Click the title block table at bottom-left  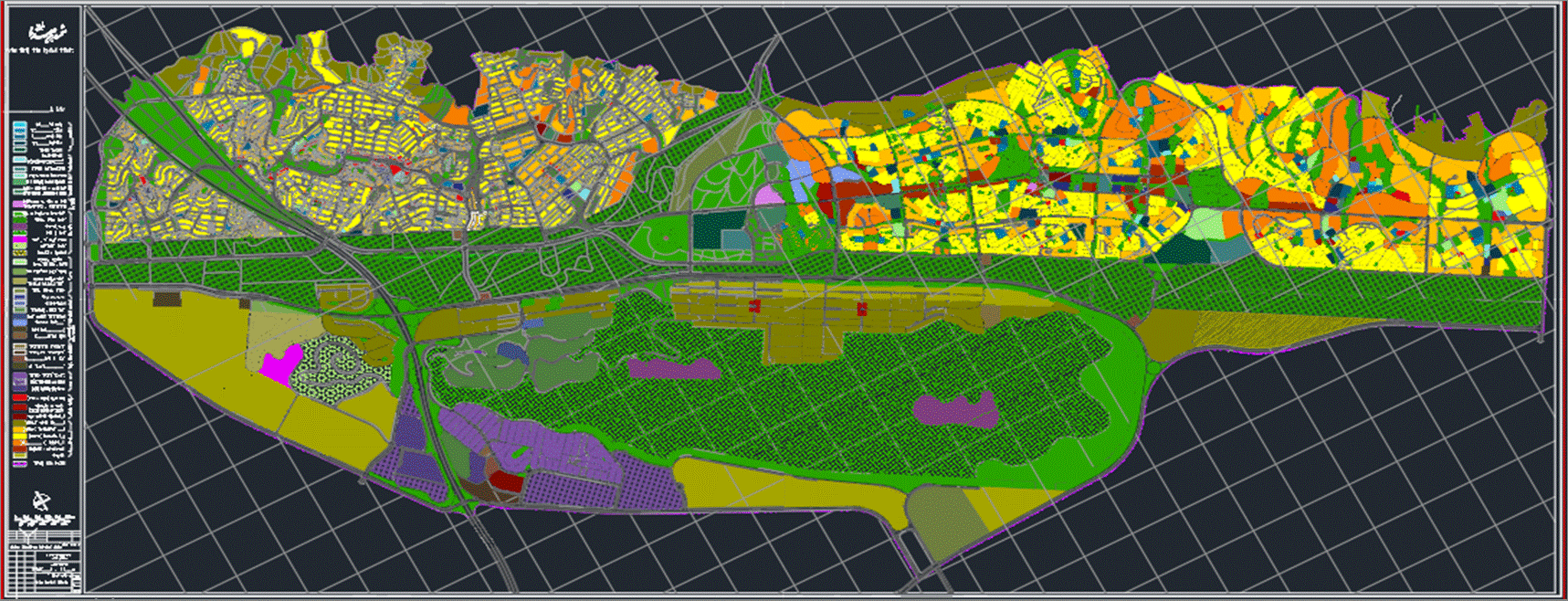44,566
